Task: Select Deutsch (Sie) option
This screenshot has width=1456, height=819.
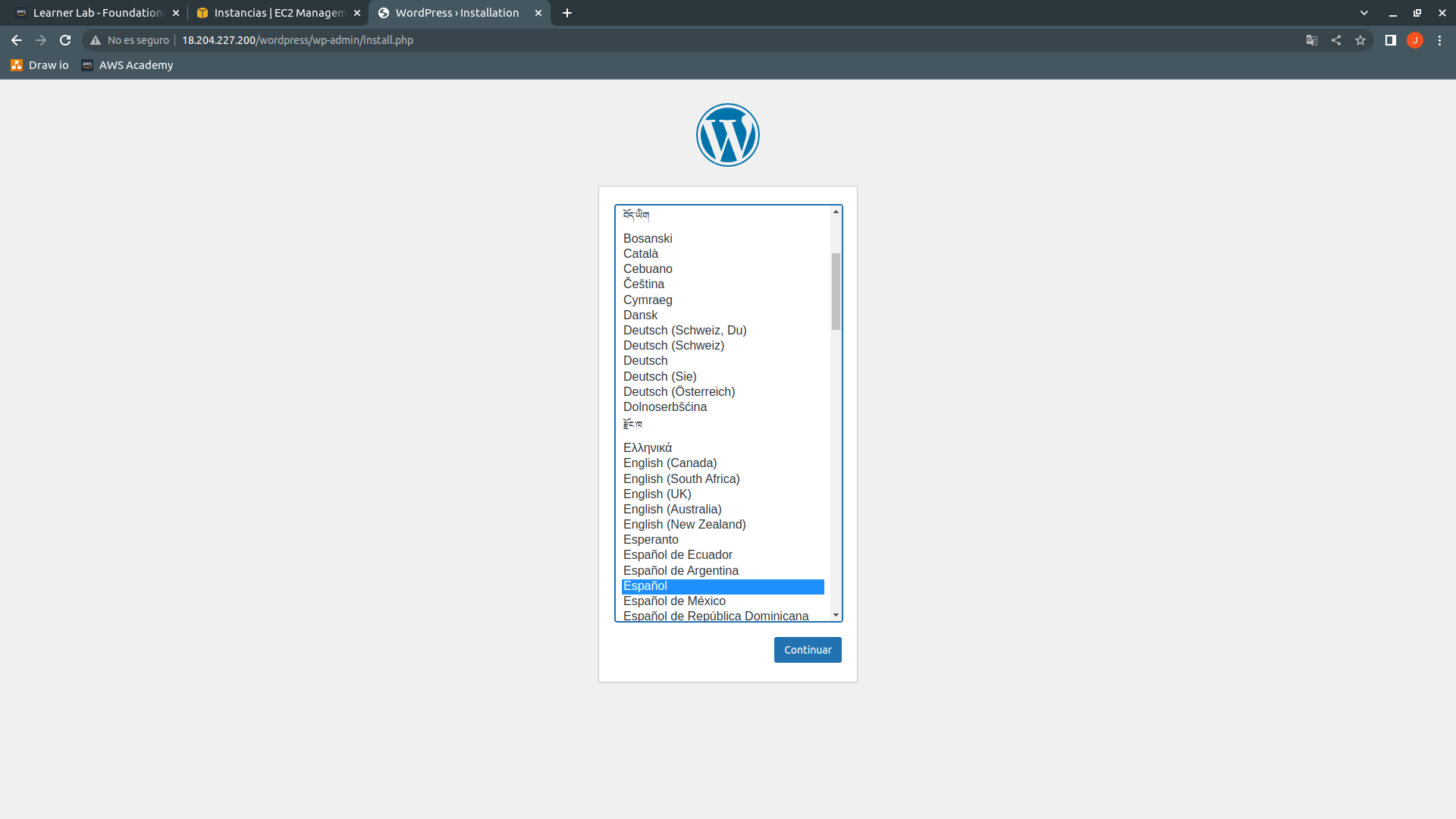Action: (723, 376)
